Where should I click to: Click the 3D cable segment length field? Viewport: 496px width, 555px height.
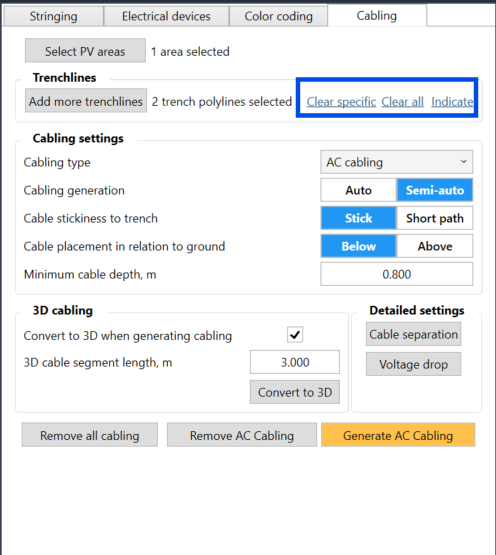[295, 362]
